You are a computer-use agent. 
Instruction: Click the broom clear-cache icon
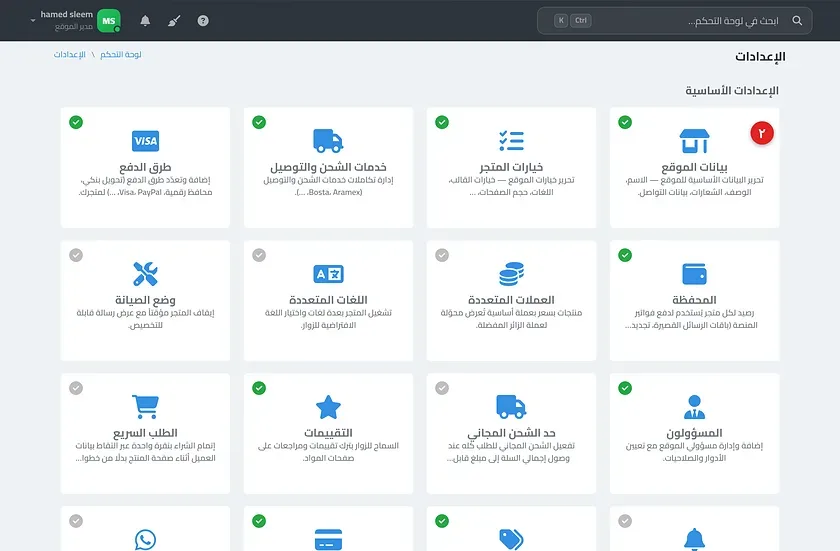coord(174,21)
